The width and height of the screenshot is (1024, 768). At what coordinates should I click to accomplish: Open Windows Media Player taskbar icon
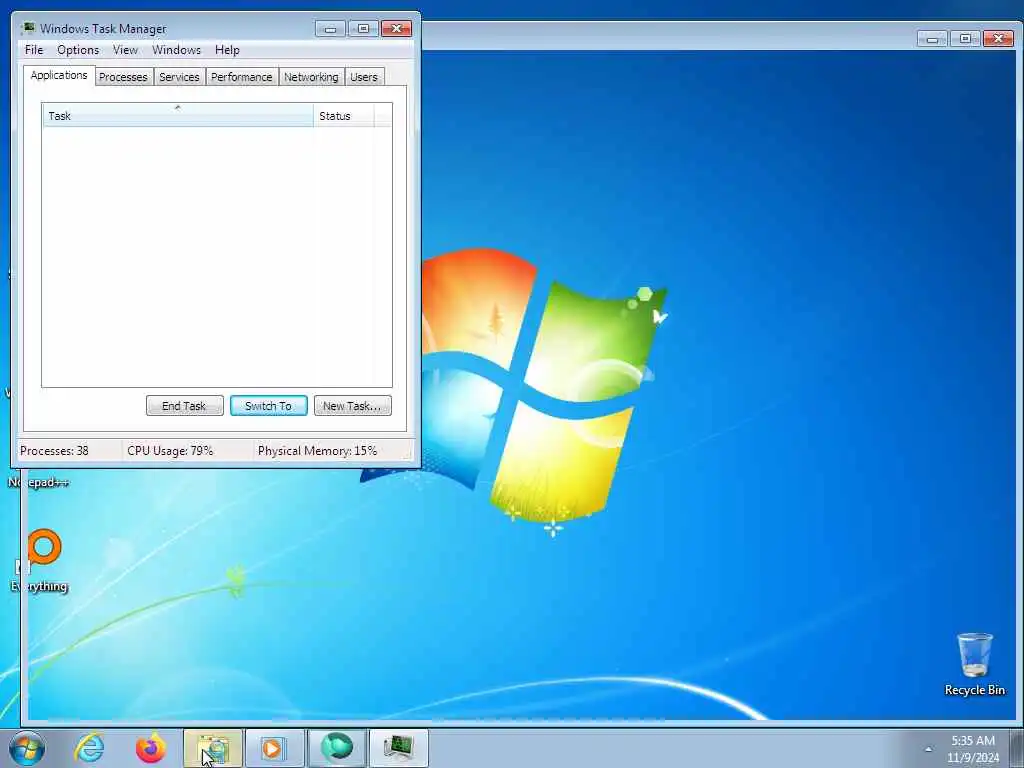click(274, 748)
